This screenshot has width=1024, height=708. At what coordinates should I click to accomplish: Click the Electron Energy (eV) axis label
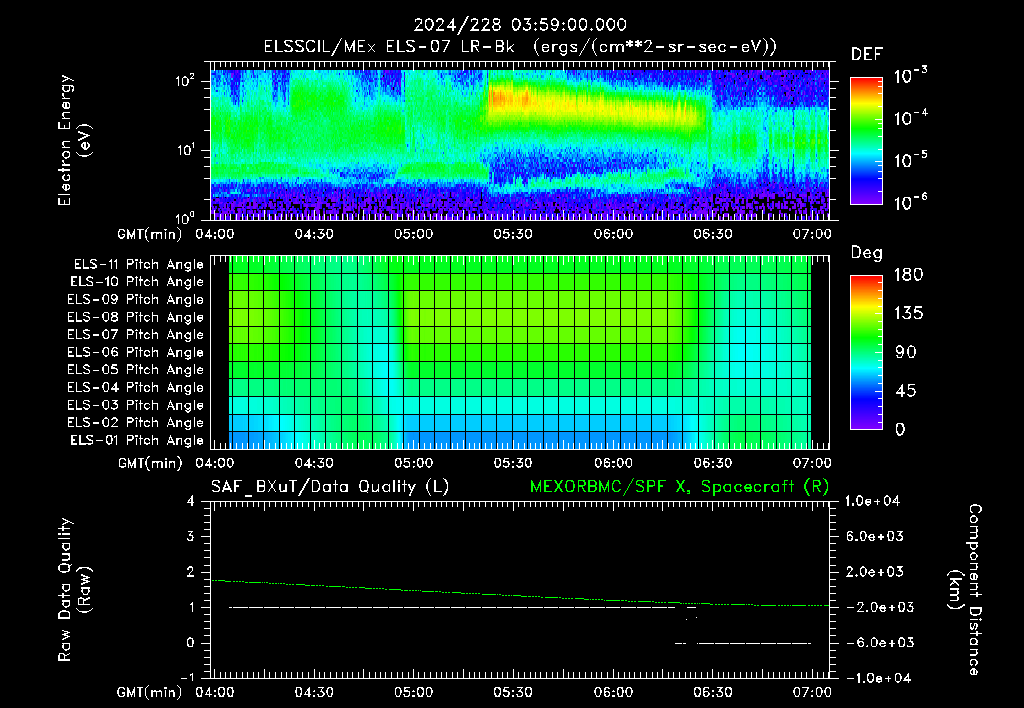74,140
